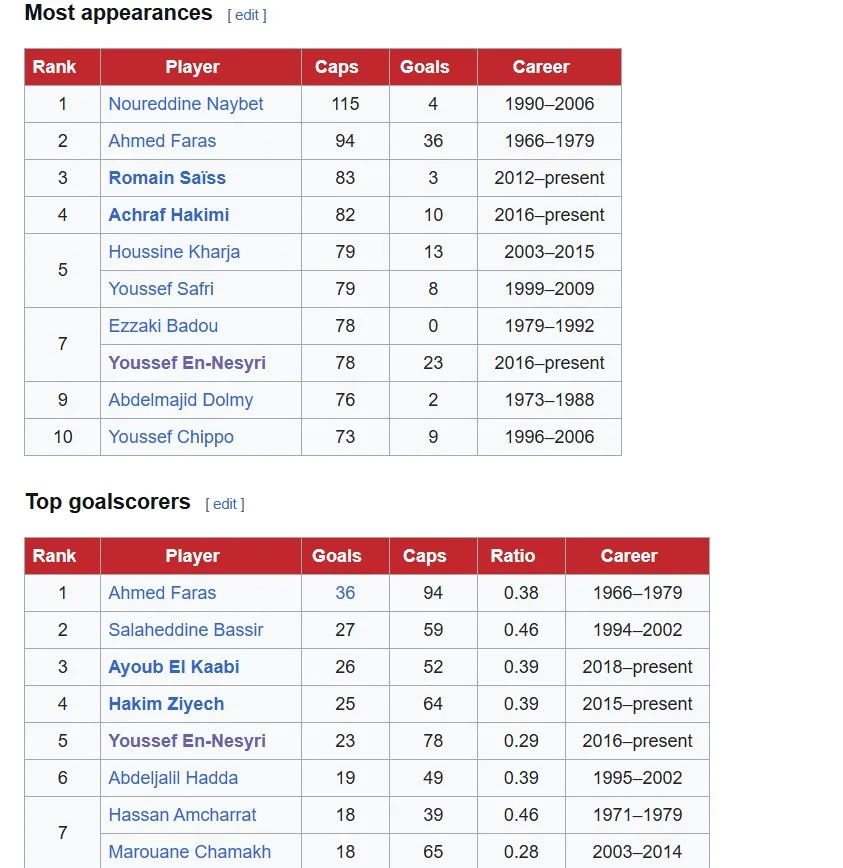Edit the Top goalscorers section
Viewport: 843px width, 868px height.
(x=225, y=504)
